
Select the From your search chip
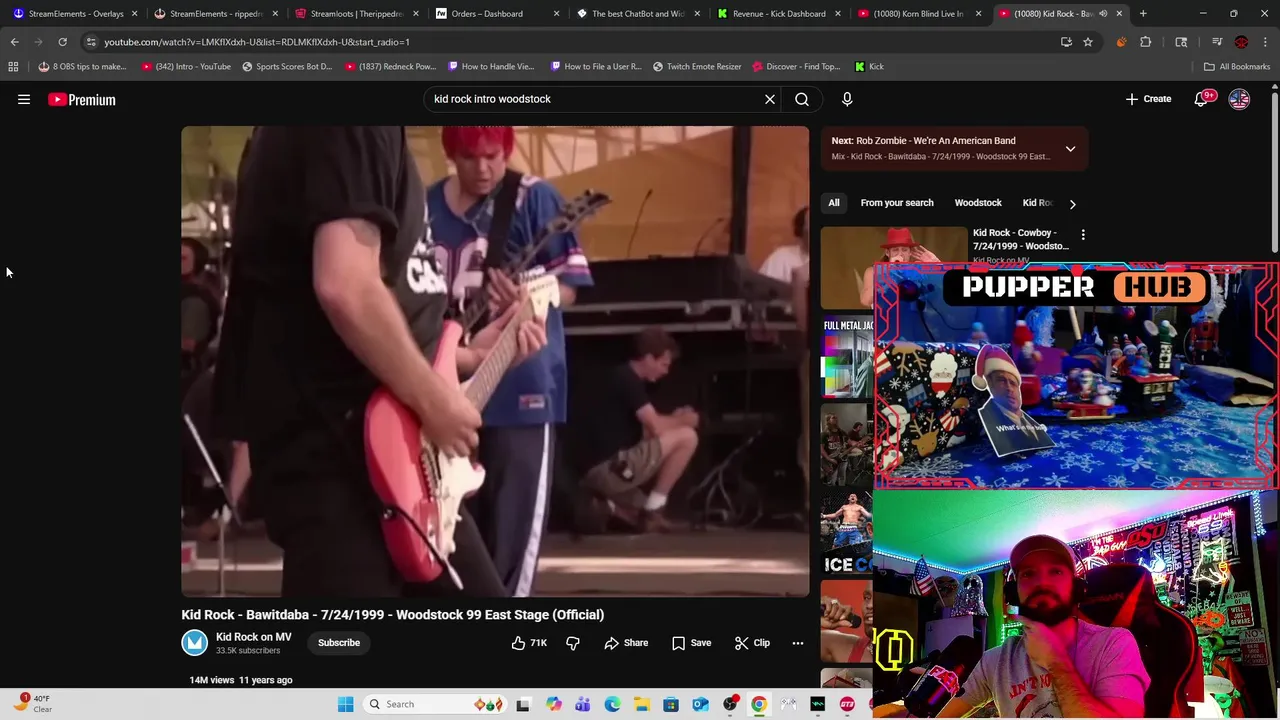click(897, 203)
